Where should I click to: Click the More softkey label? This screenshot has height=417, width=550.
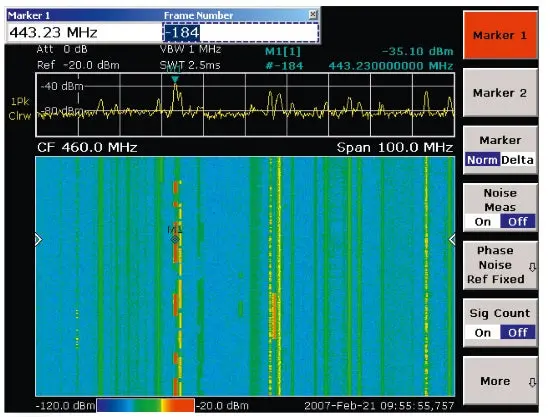pos(495,381)
